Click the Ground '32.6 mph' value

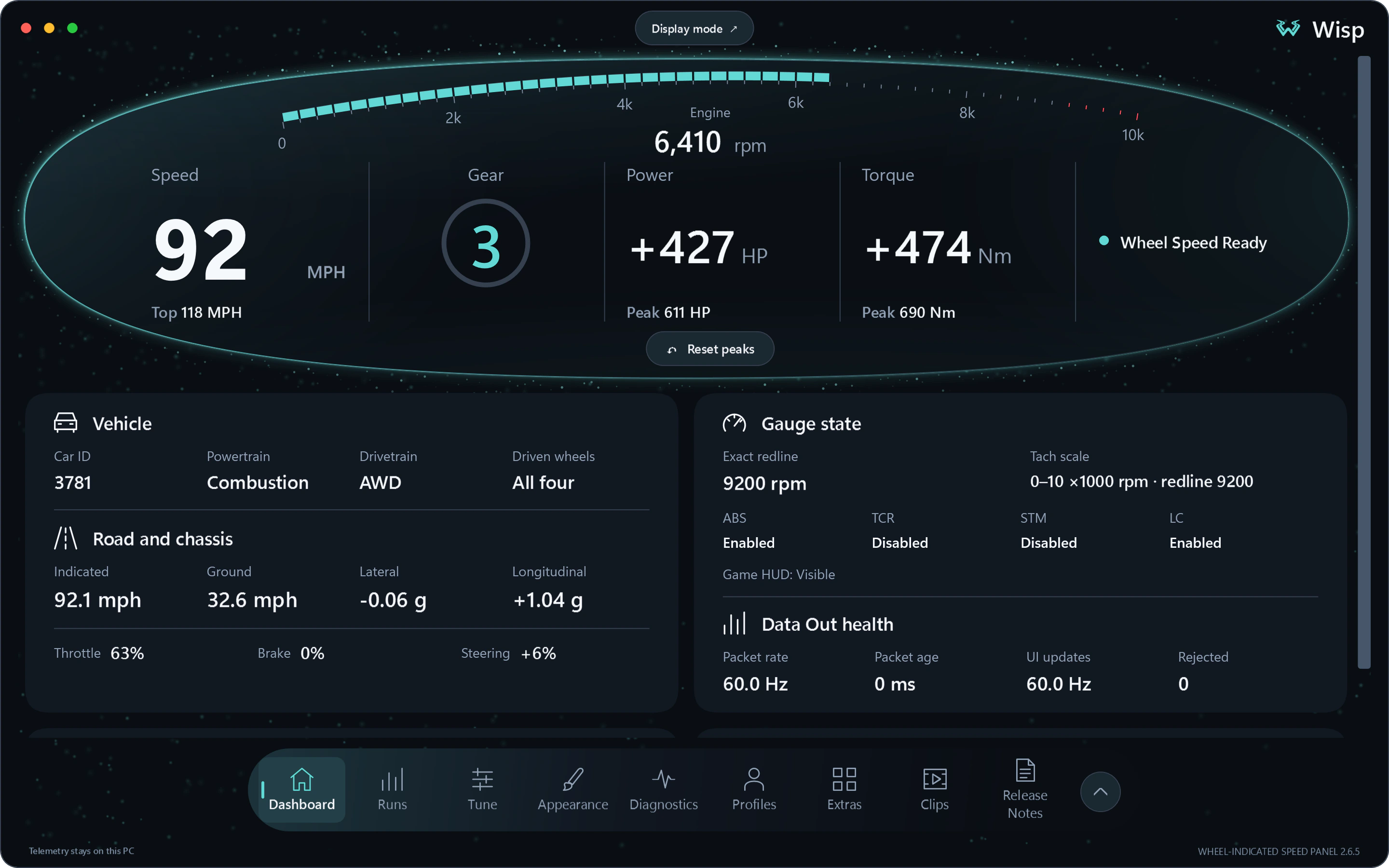252,600
